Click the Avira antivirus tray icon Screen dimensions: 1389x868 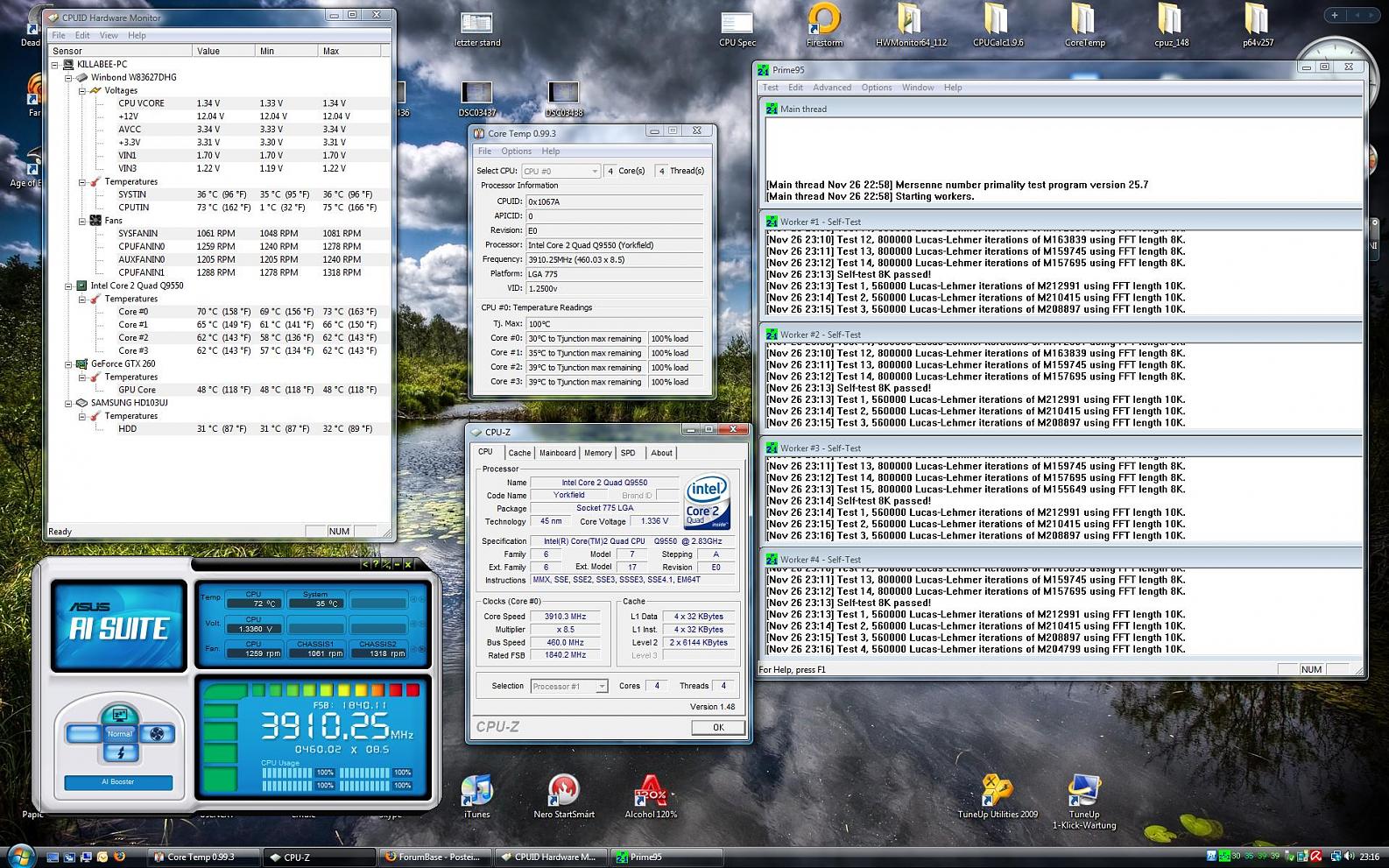(x=1316, y=857)
